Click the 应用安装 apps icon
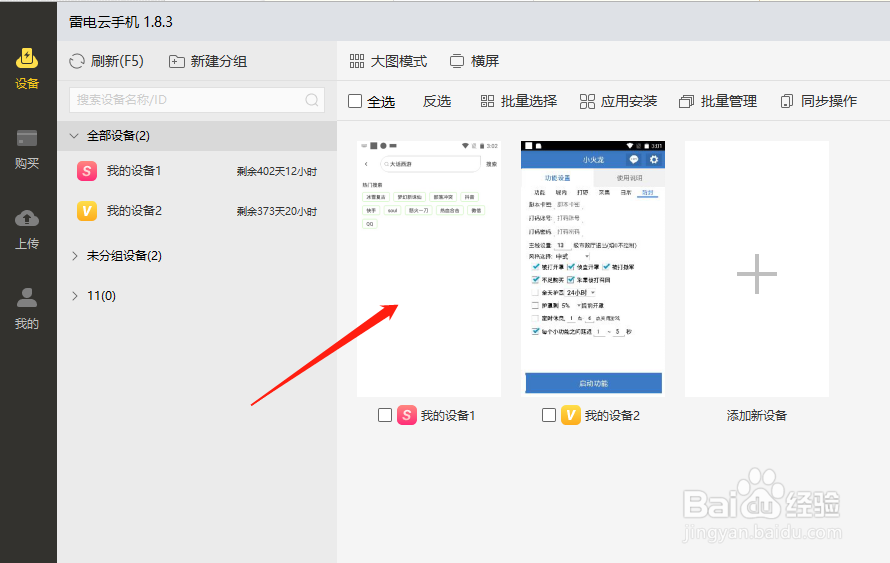This screenshot has width=890, height=563. tap(587, 101)
